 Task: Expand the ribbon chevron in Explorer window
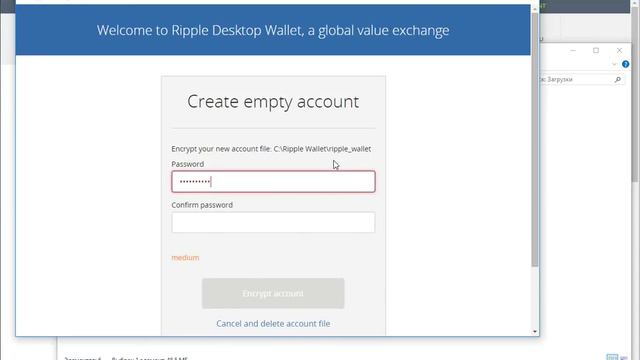point(614,64)
